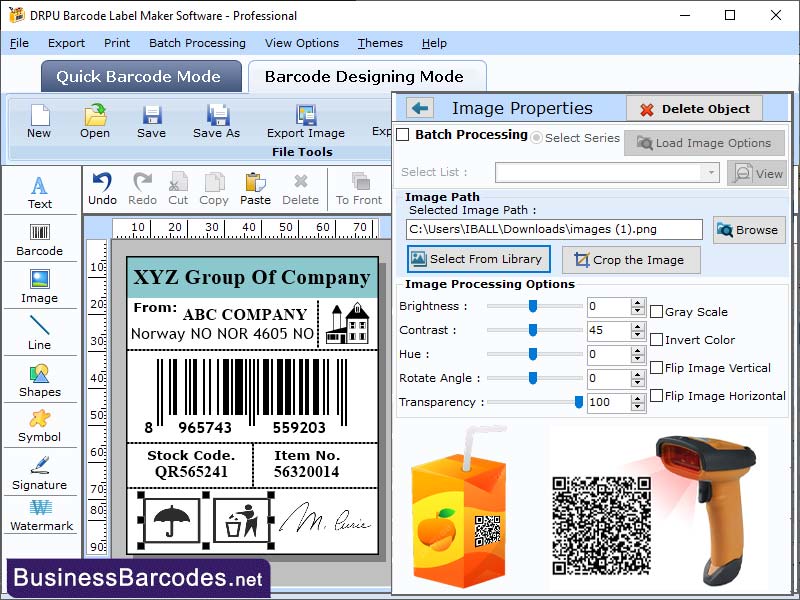Browse for an image file
This screenshot has height=600, width=800.
748,230
